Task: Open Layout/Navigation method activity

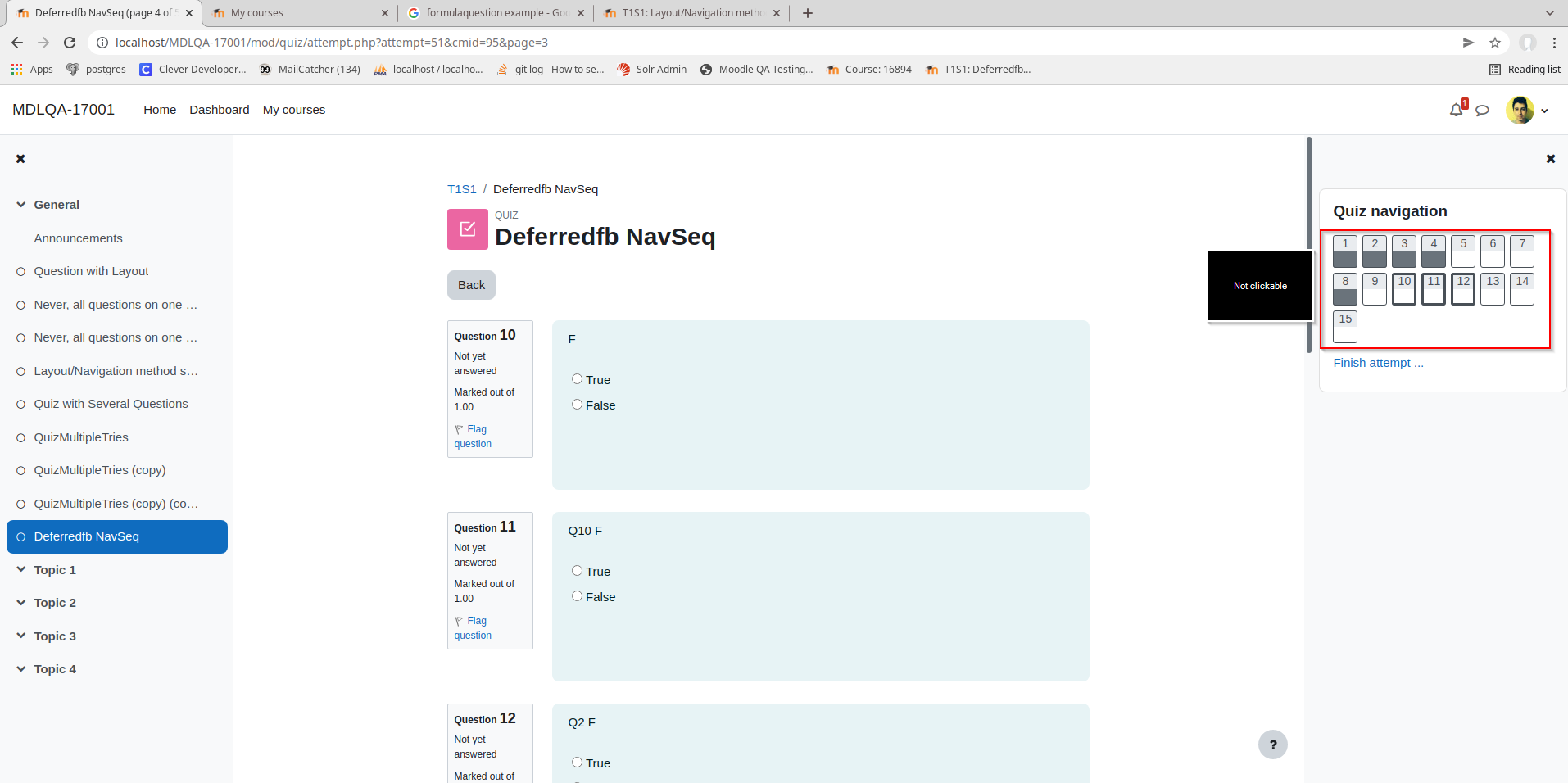Action: click(116, 371)
